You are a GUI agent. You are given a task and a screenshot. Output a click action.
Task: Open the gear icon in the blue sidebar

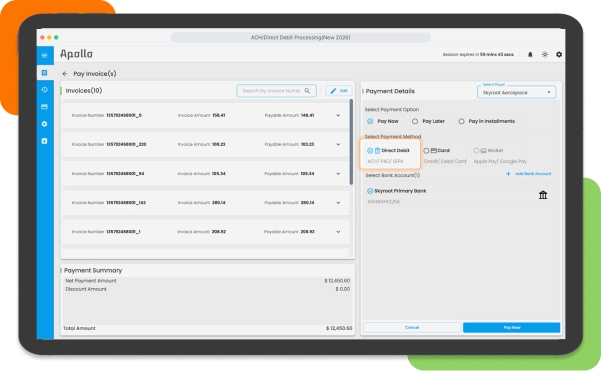point(44,124)
